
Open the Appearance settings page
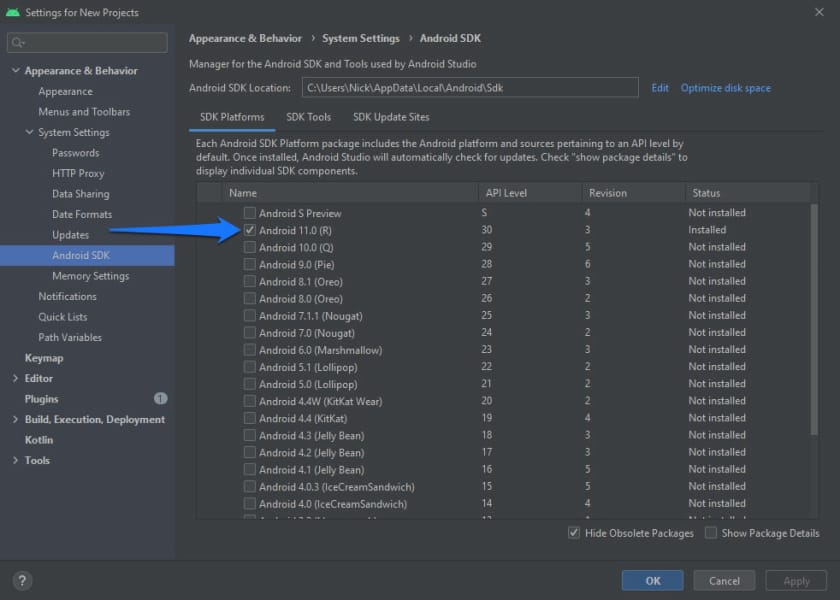point(65,92)
